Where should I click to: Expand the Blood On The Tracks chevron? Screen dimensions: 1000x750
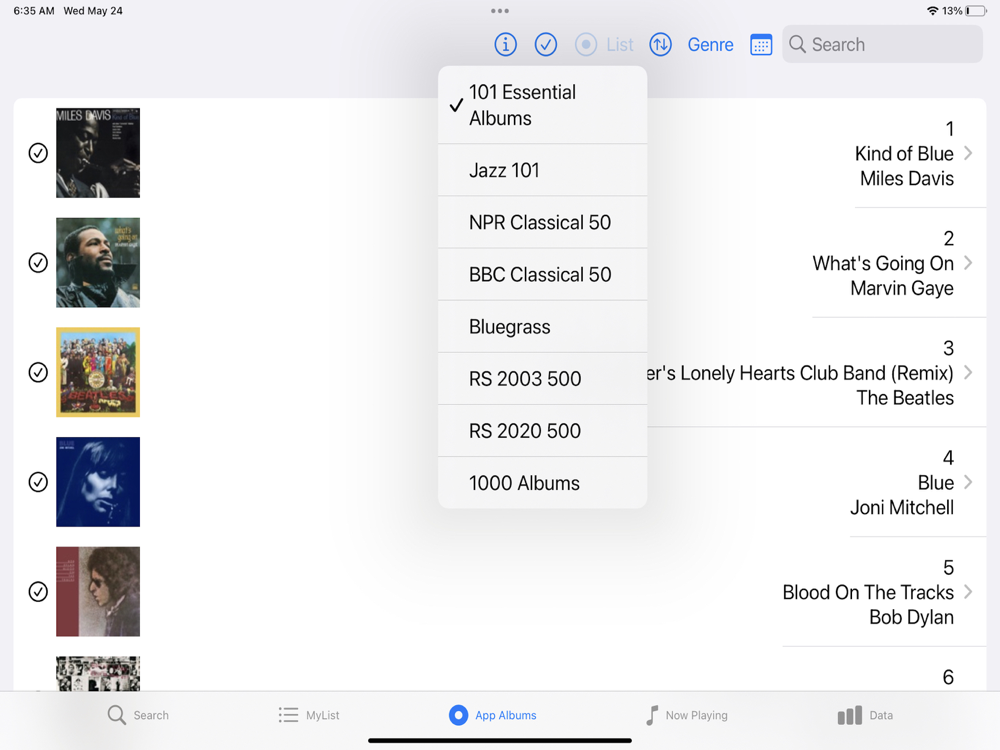[968, 592]
